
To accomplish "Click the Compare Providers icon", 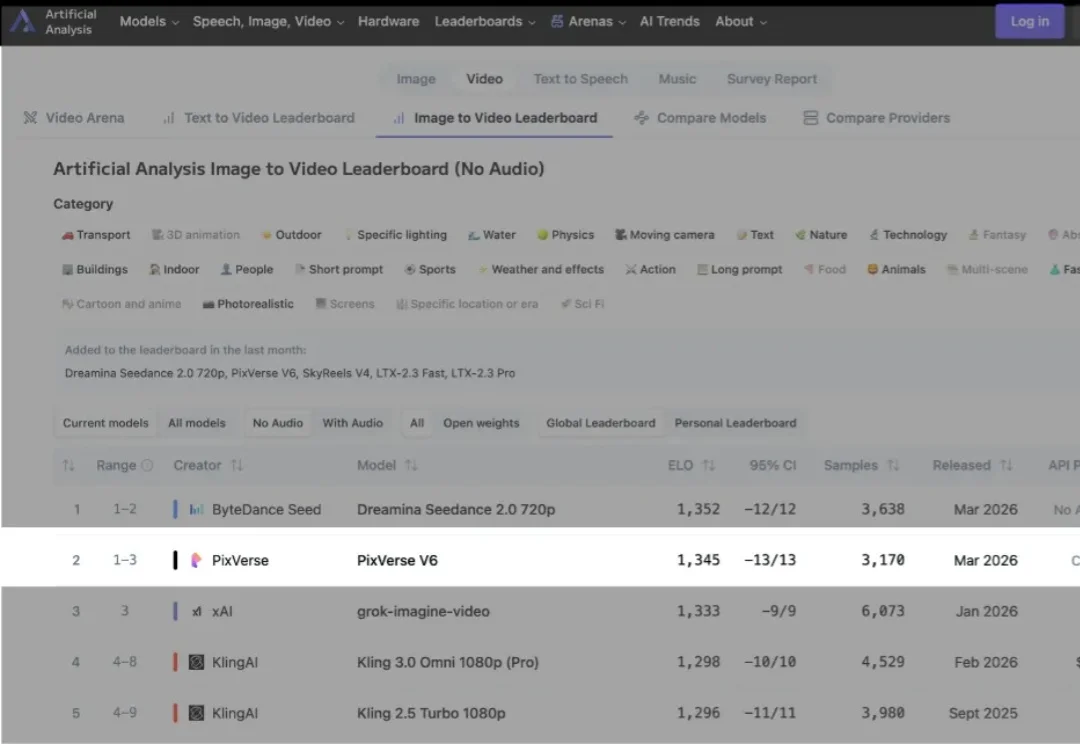I will point(810,117).
